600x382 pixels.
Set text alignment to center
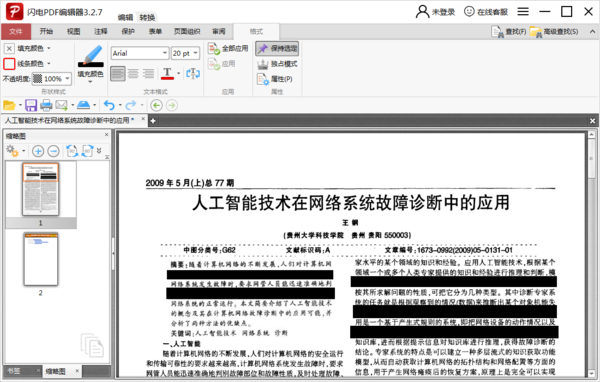click(133, 73)
